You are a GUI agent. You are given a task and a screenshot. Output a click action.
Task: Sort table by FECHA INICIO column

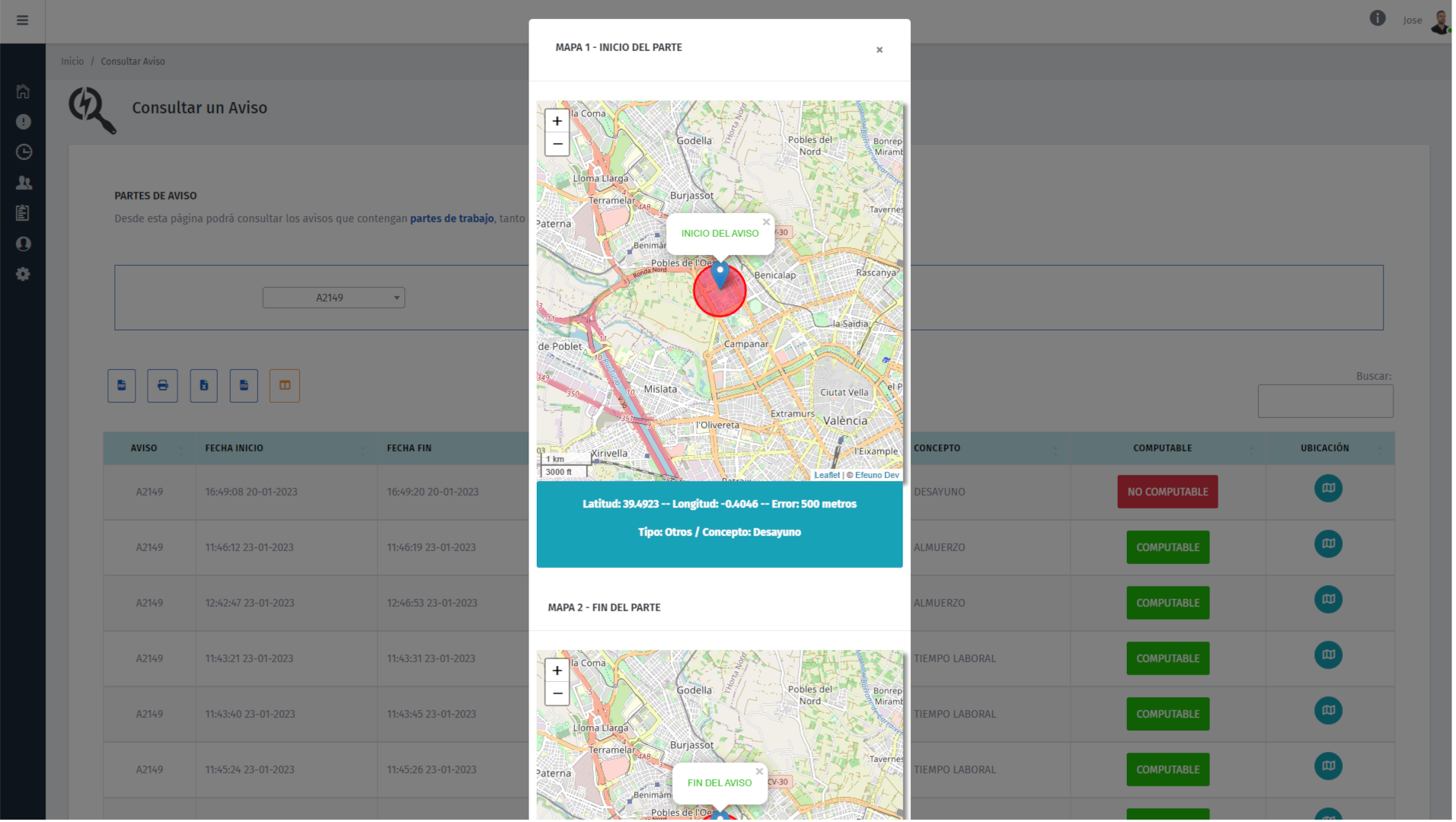coord(234,448)
